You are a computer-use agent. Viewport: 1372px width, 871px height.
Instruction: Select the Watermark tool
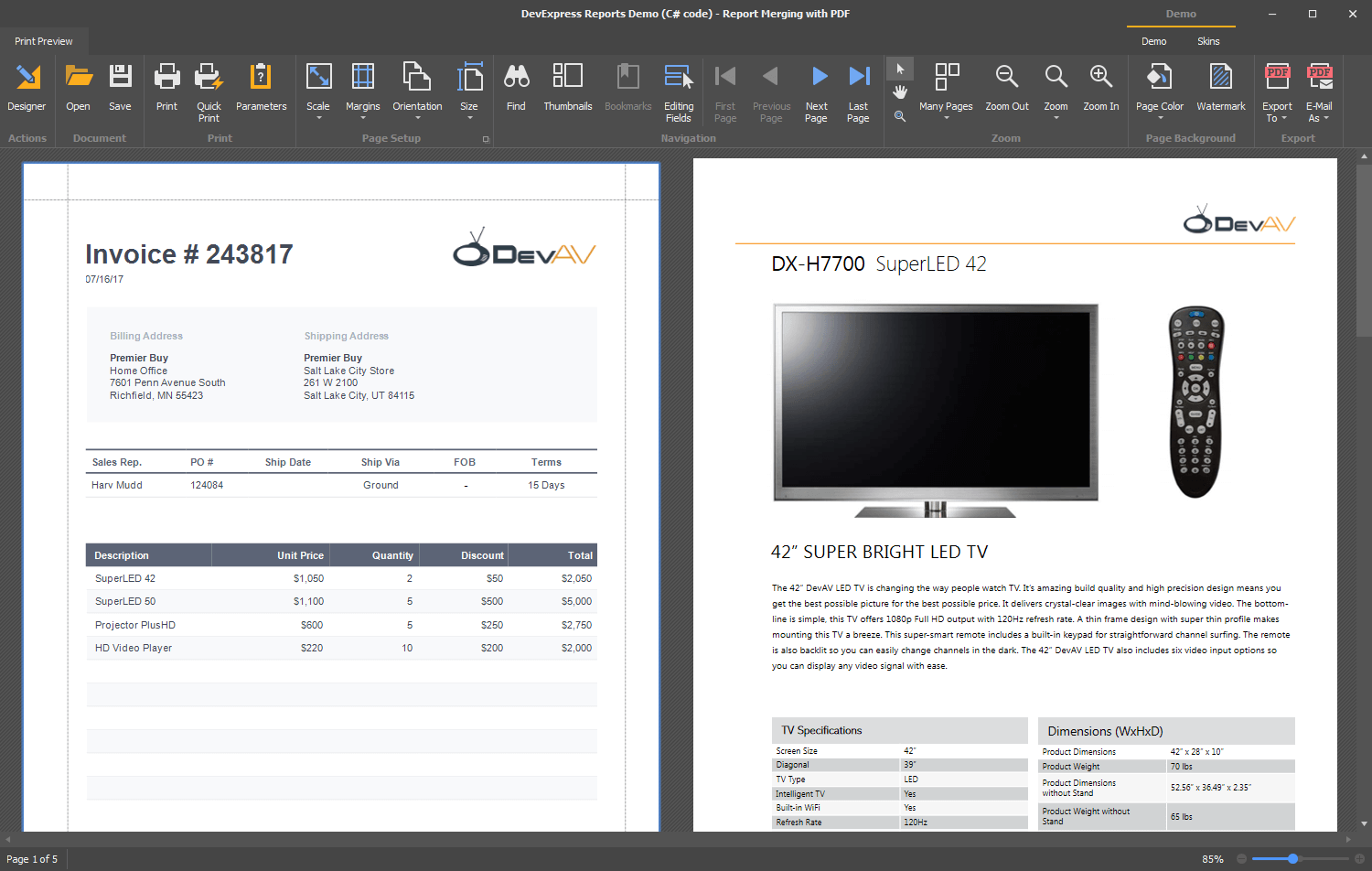[1221, 89]
